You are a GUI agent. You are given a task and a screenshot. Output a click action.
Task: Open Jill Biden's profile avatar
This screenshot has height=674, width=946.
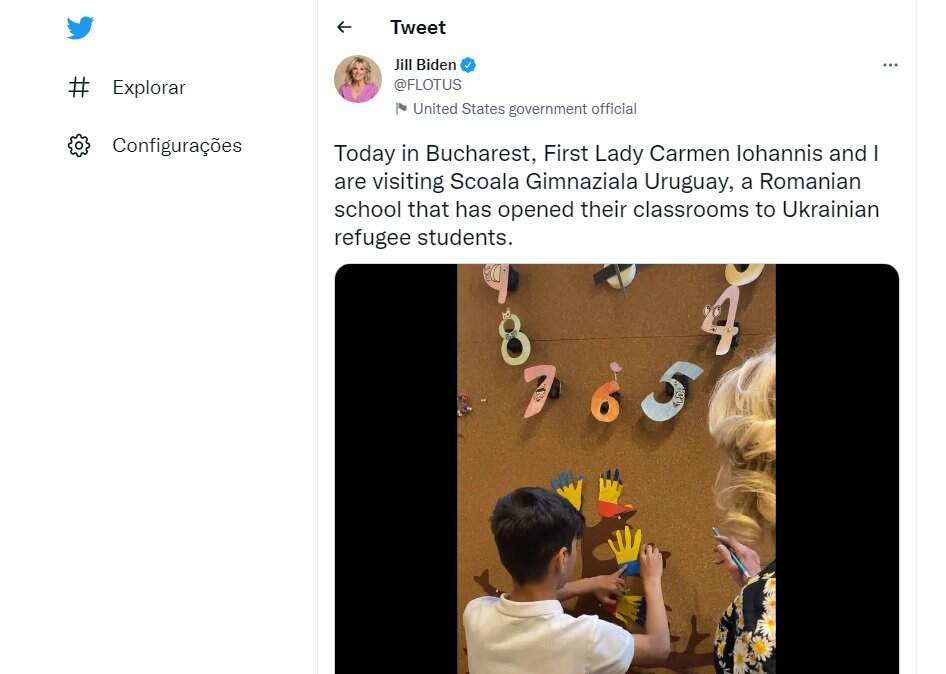coord(358,79)
